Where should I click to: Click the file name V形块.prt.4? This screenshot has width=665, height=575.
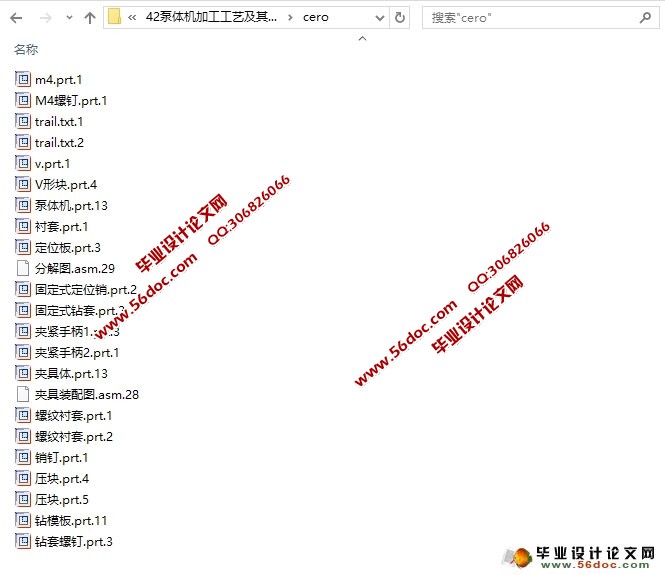pyautogui.click(x=66, y=185)
